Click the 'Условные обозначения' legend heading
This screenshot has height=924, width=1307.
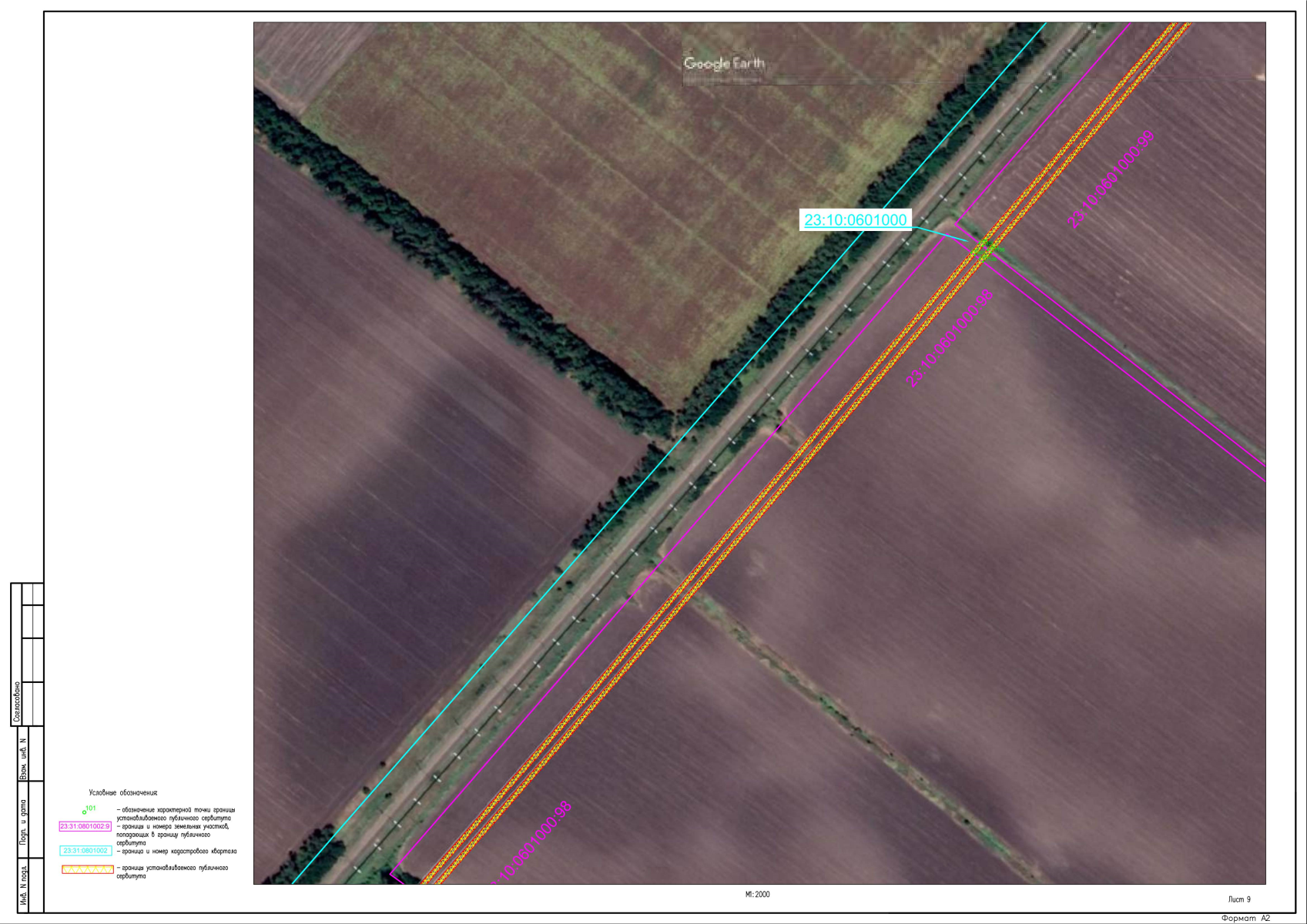(123, 792)
